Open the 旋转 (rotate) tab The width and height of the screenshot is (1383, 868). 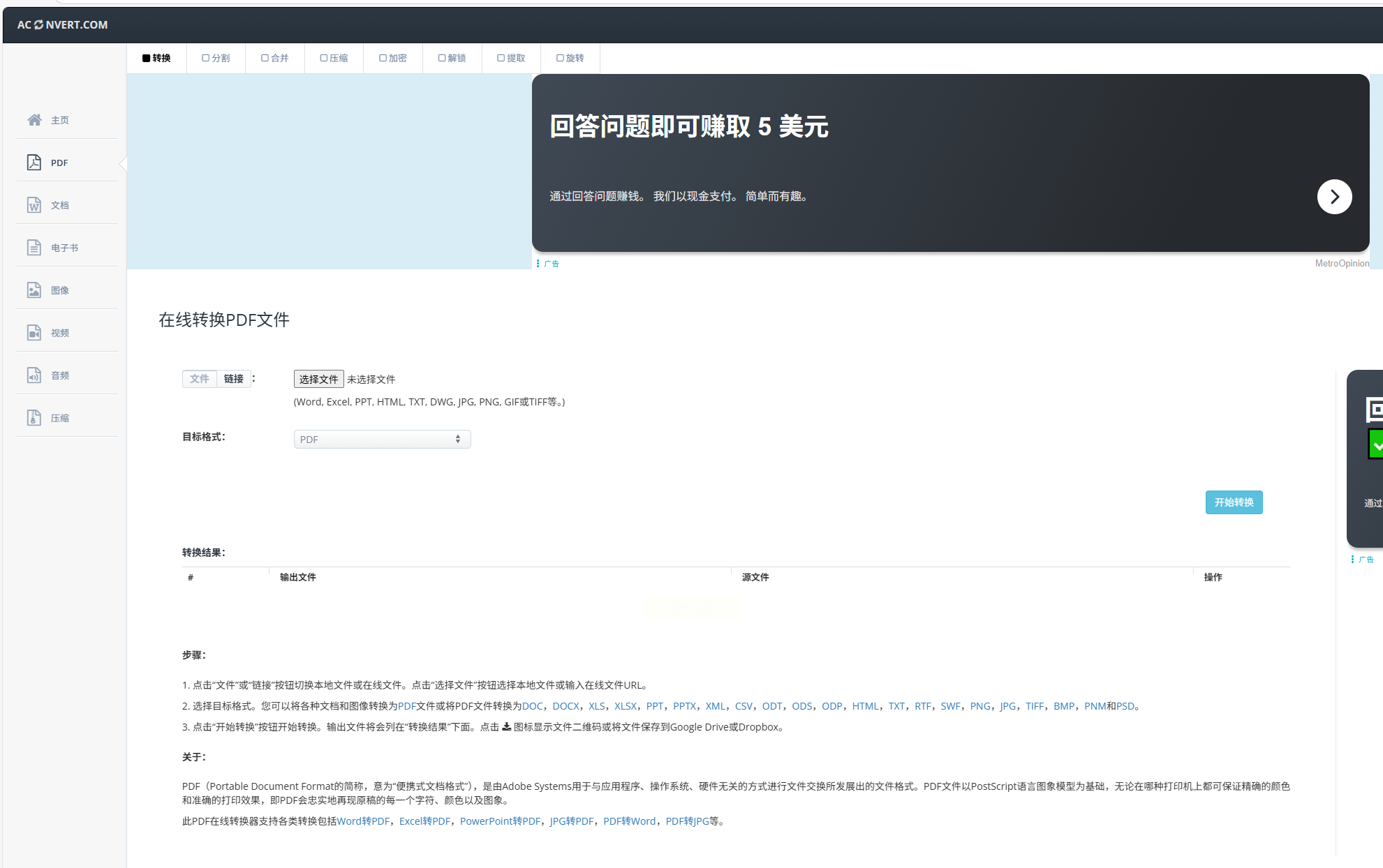click(x=570, y=58)
